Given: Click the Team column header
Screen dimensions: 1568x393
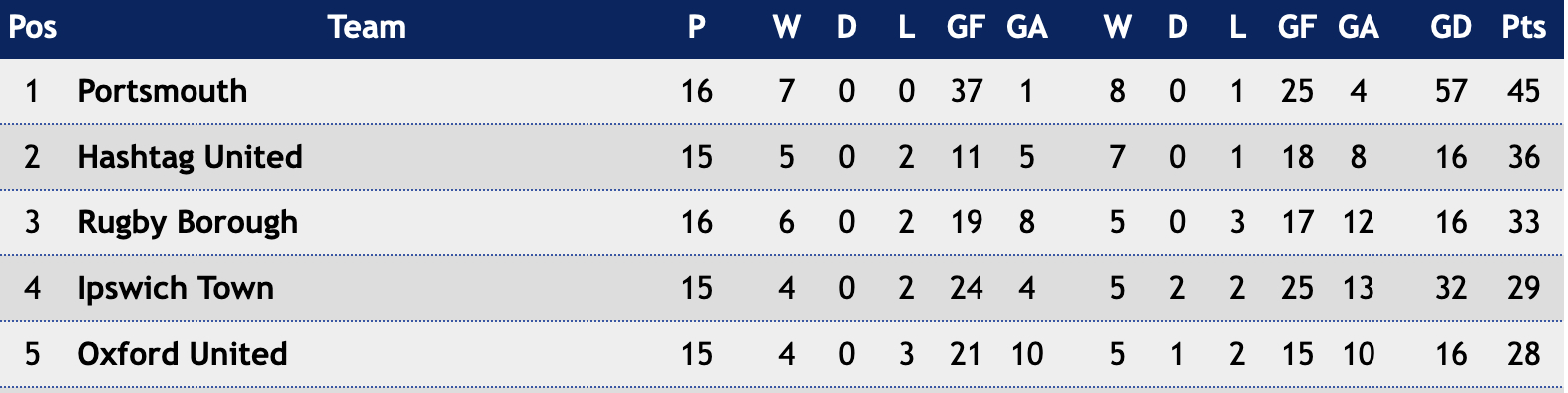Looking at the screenshot, I should point(367,27).
